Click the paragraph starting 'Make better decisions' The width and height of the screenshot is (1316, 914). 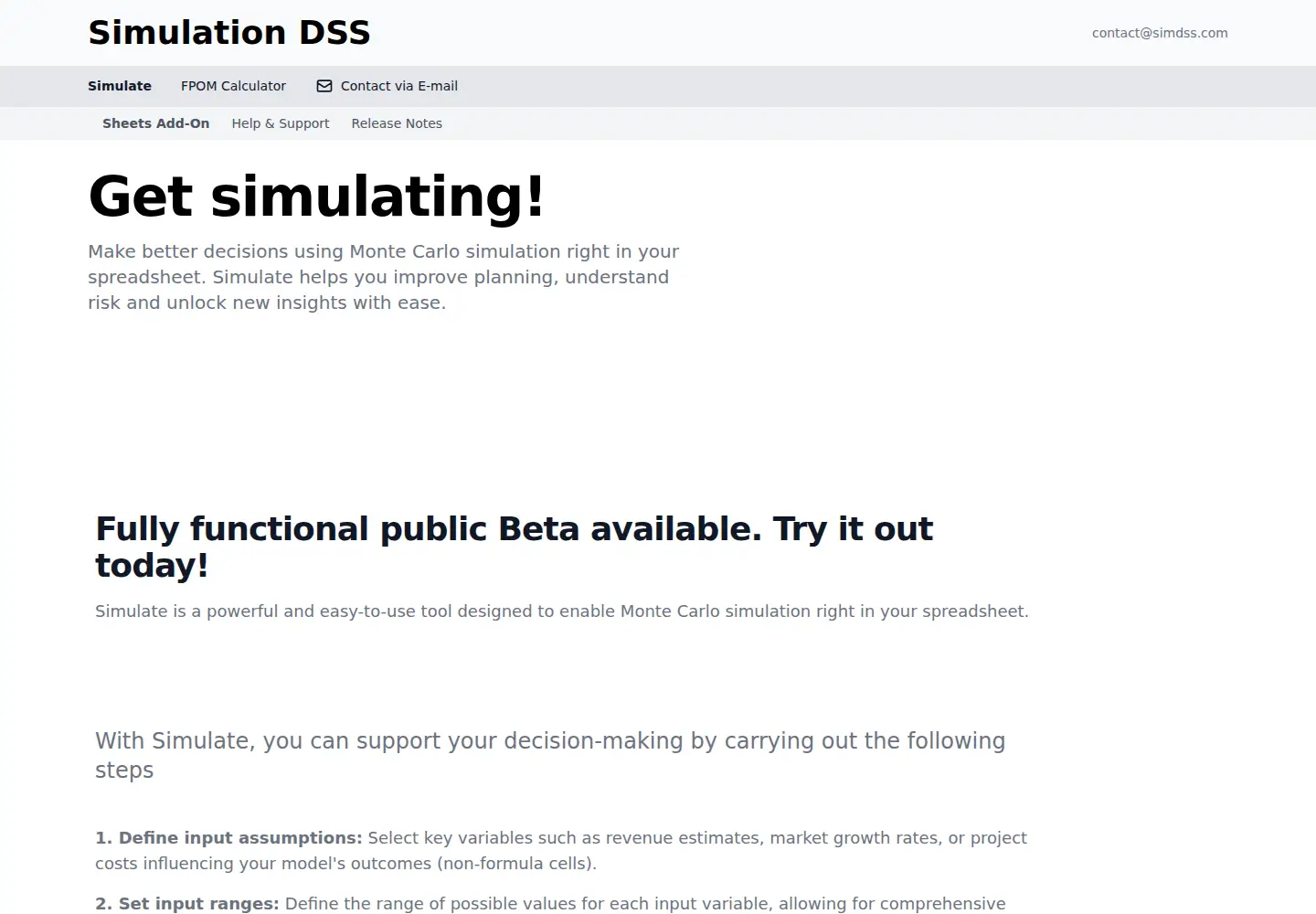coord(384,277)
